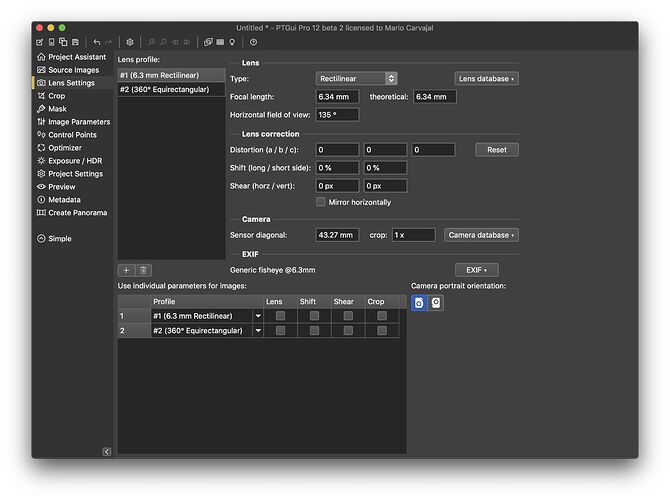Open the Create Panorama section

[x=77, y=212]
